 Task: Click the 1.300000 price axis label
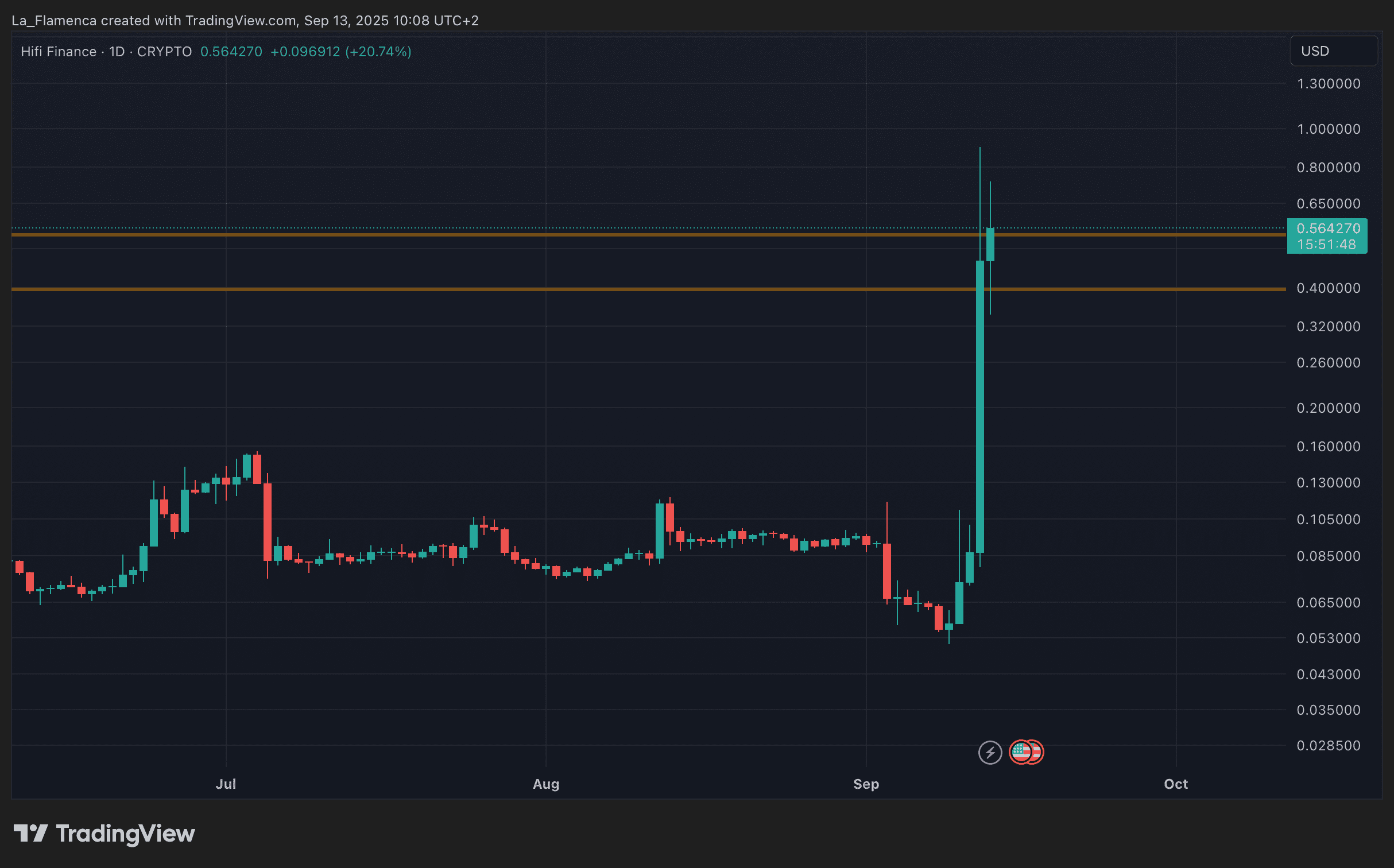(1329, 84)
